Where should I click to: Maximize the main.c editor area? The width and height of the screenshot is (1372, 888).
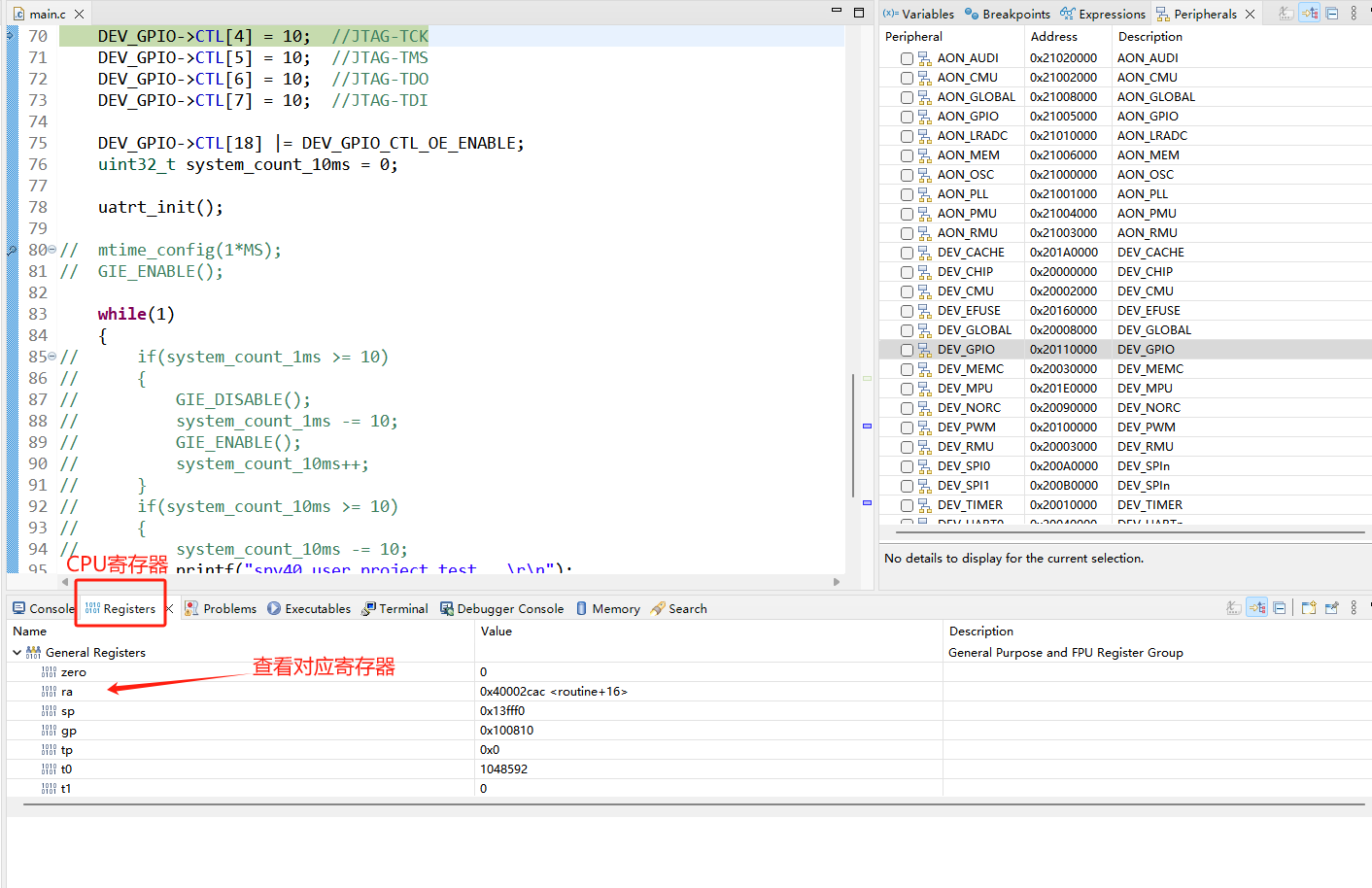(x=858, y=13)
